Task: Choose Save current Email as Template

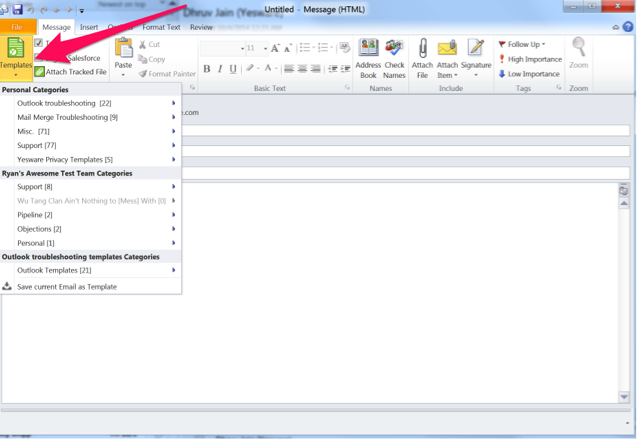Action: (91, 287)
